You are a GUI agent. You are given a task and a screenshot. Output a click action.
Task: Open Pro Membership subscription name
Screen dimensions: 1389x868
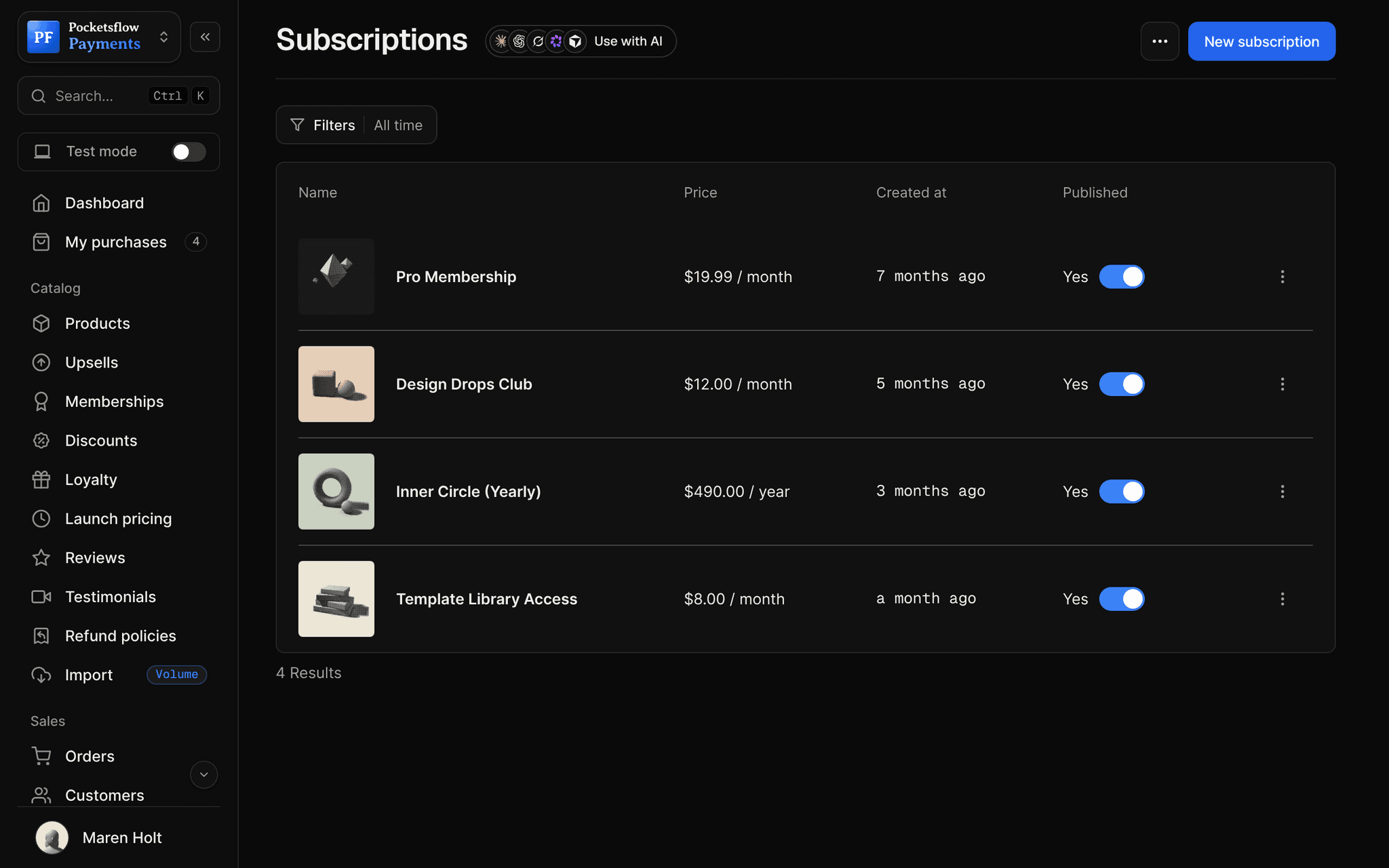(456, 277)
